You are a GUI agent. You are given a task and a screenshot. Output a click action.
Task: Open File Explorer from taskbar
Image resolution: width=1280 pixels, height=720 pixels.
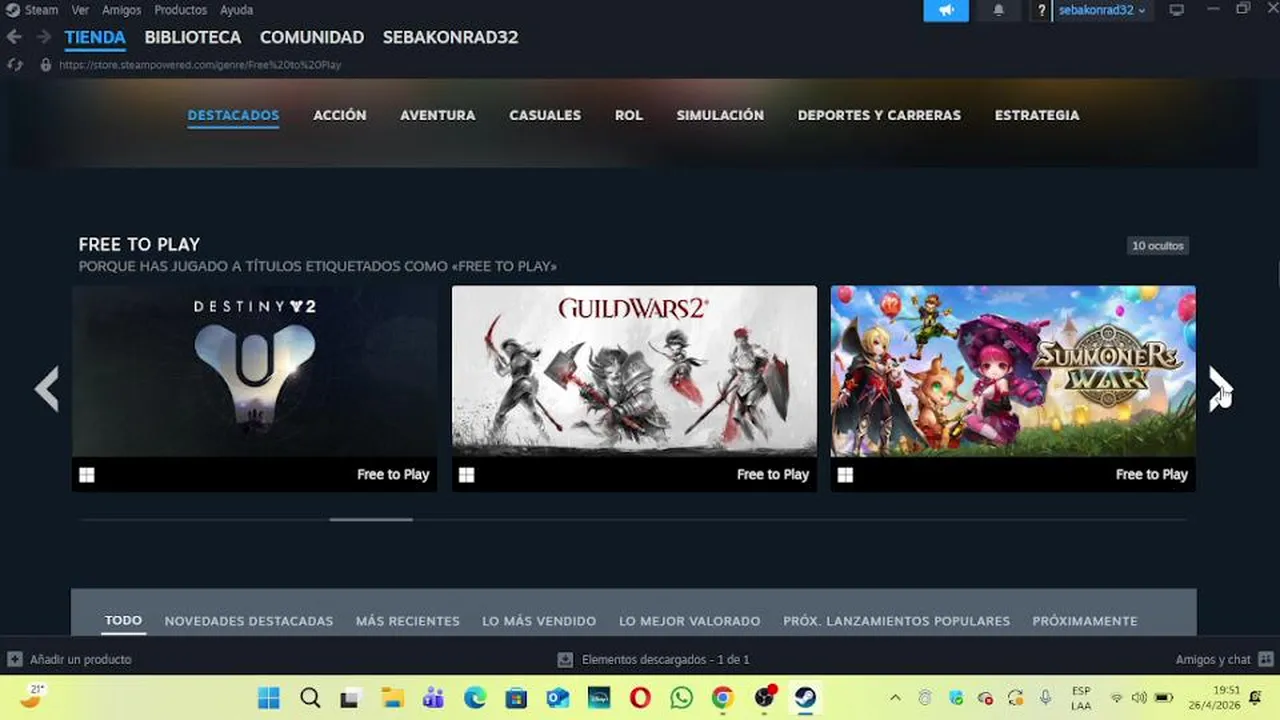[x=392, y=698]
